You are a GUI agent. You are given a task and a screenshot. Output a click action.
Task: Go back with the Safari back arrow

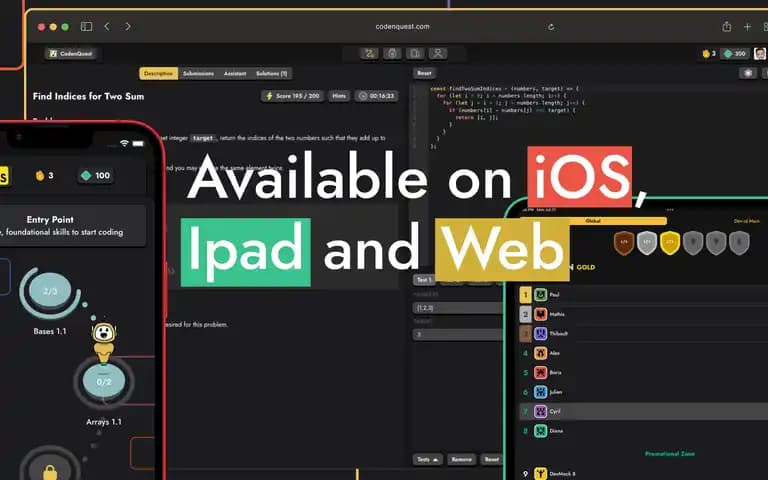tap(107, 26)
